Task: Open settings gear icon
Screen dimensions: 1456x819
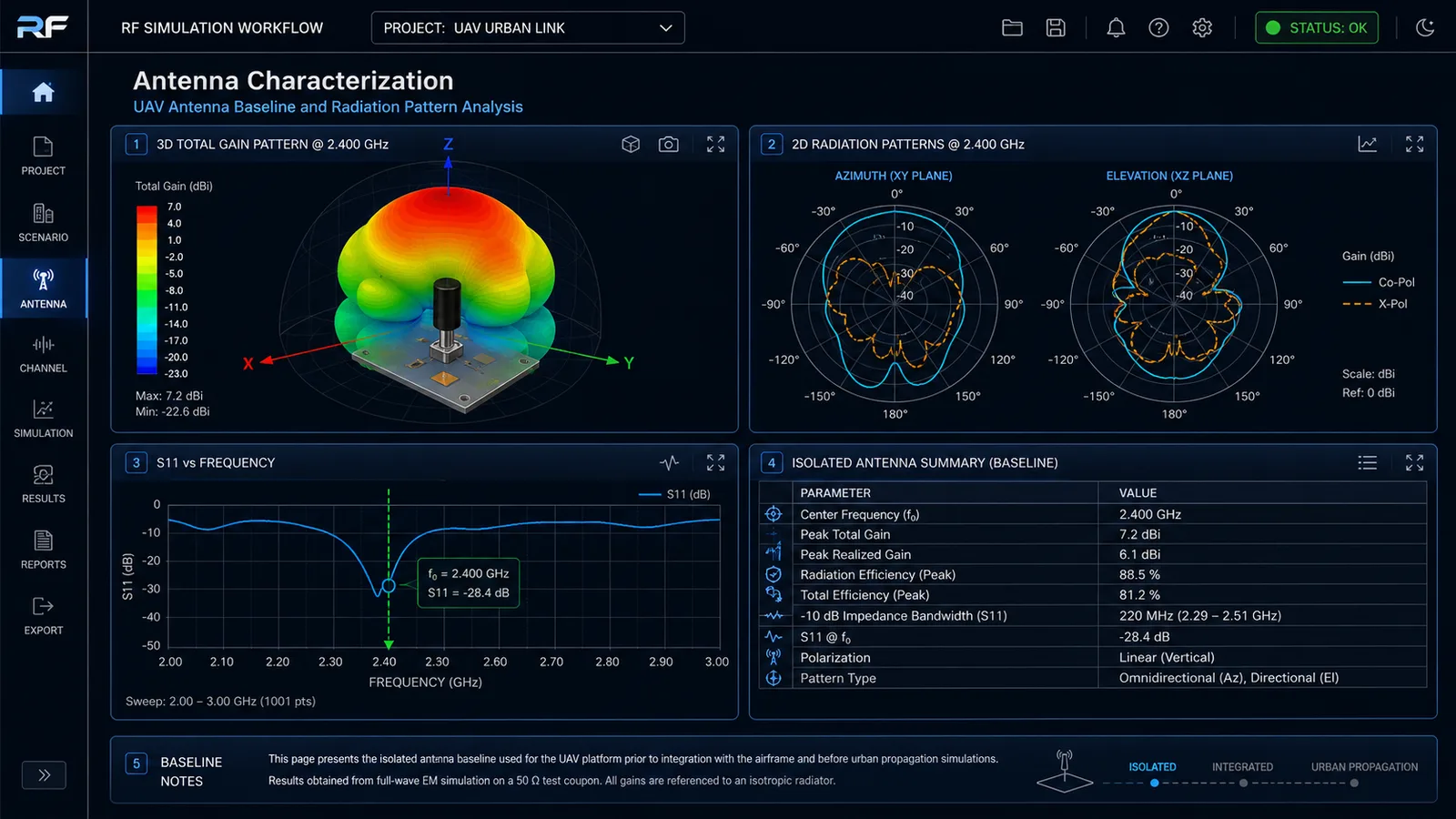Action: click(x=1202, y=28)
